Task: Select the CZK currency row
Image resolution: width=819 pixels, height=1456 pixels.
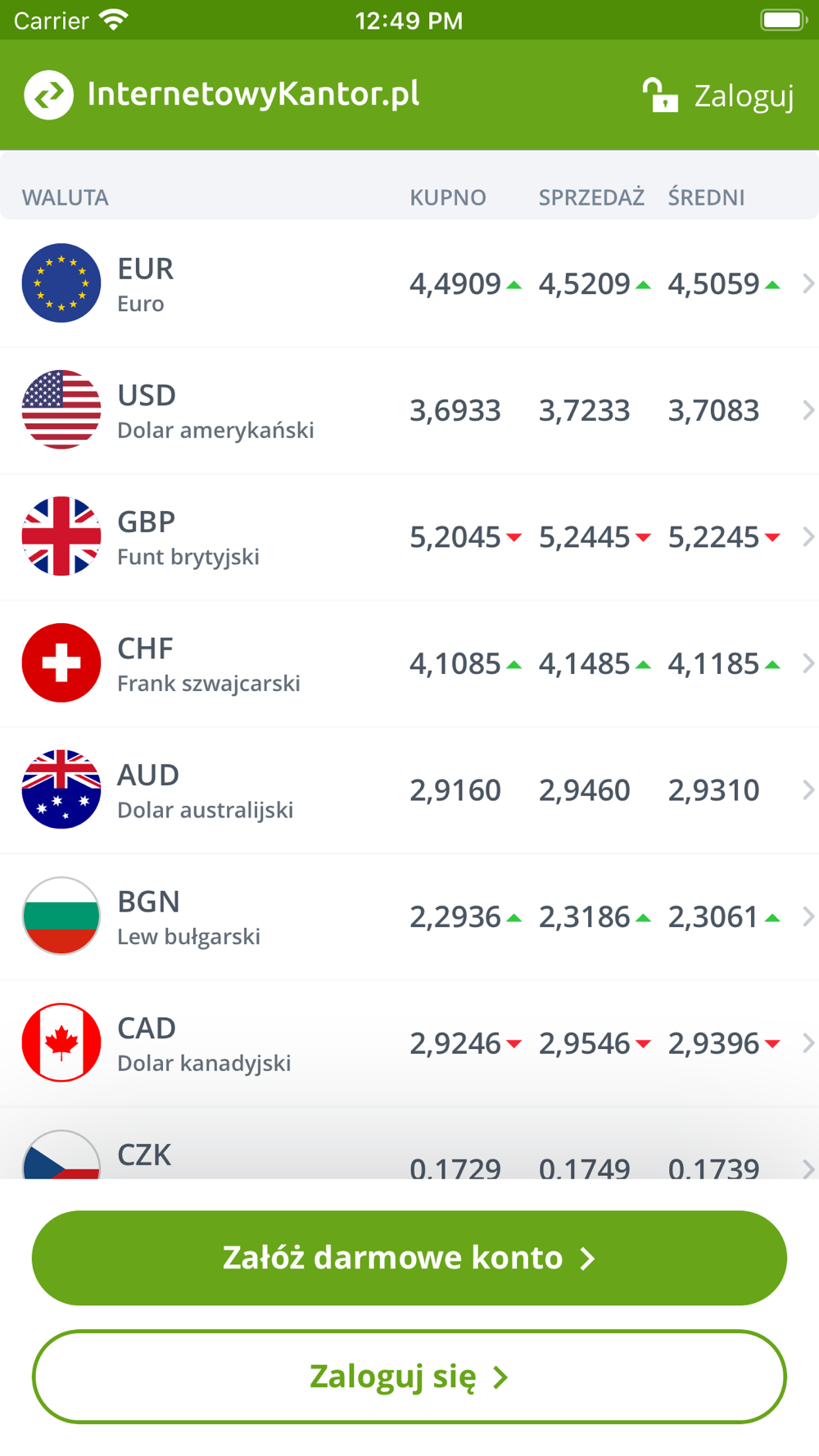Action: coord(409,1145)
